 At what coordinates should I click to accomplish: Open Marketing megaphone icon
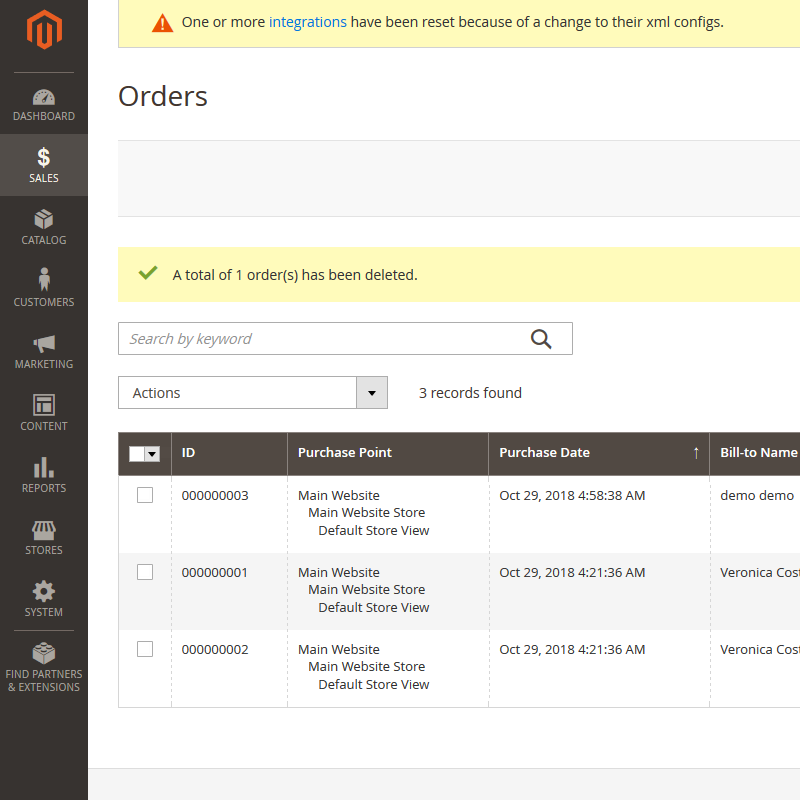[43, 344]
